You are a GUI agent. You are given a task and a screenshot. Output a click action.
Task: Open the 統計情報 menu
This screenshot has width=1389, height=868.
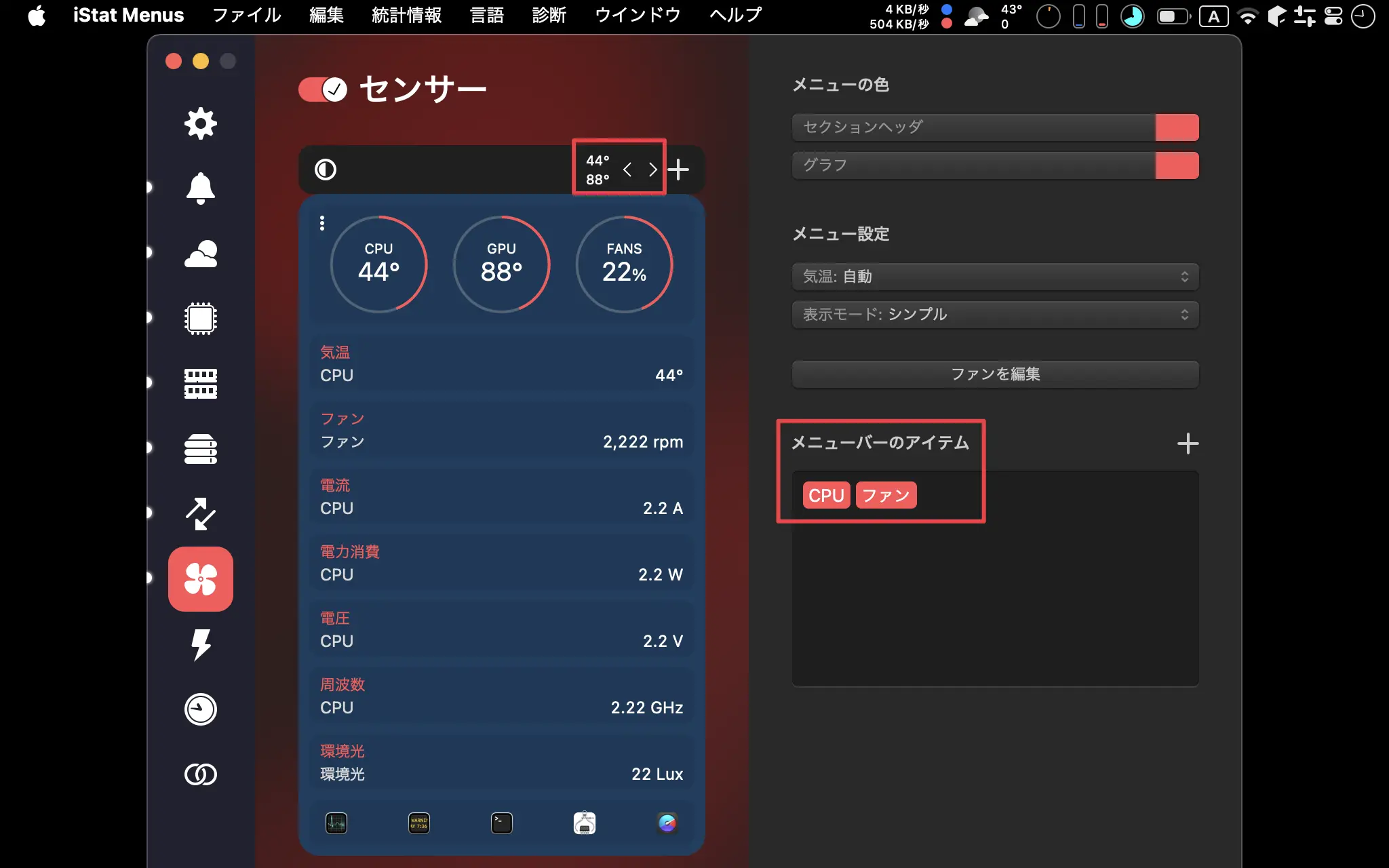407,15
